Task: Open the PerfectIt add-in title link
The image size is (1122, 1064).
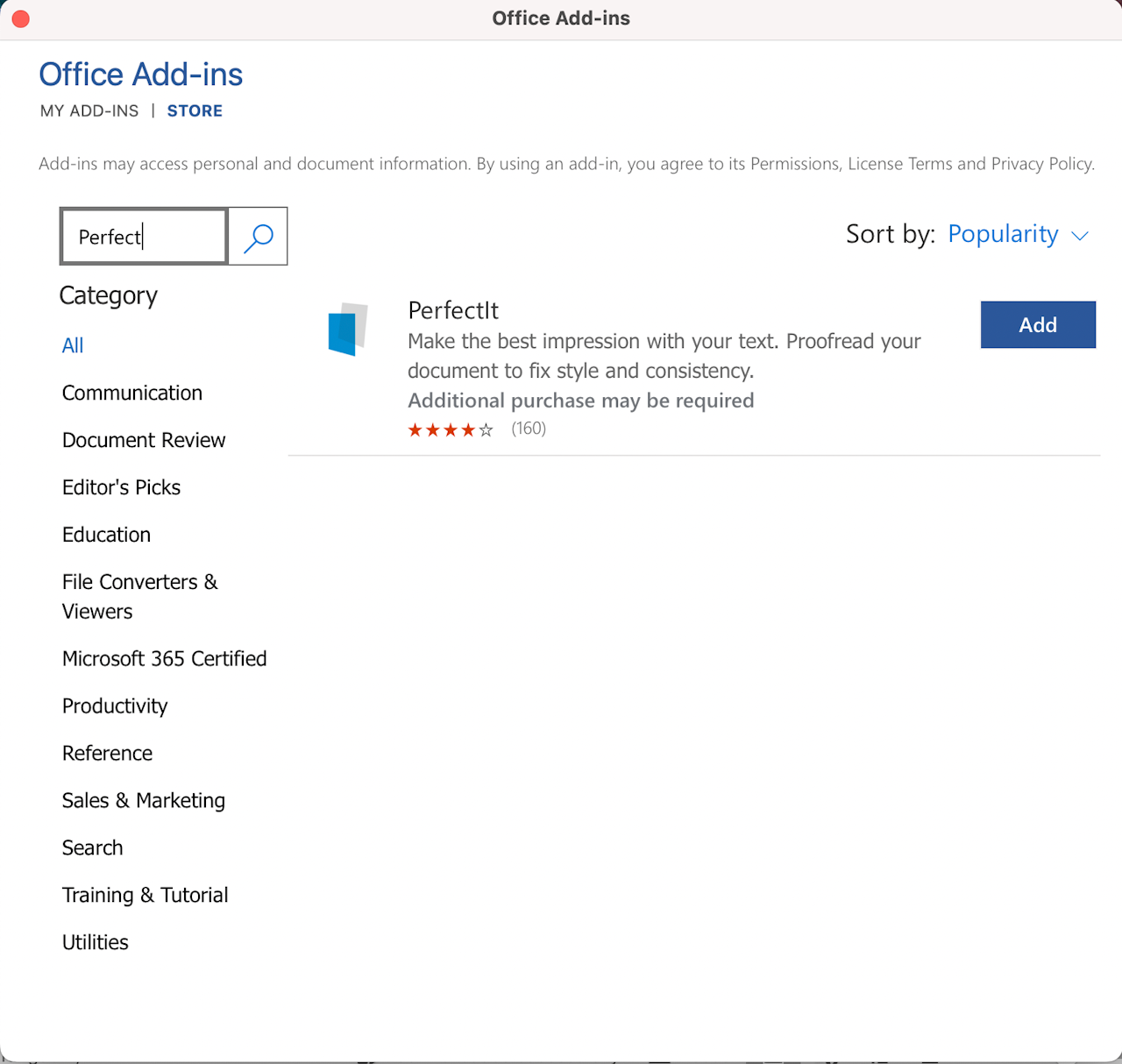Action: (453, 310)
